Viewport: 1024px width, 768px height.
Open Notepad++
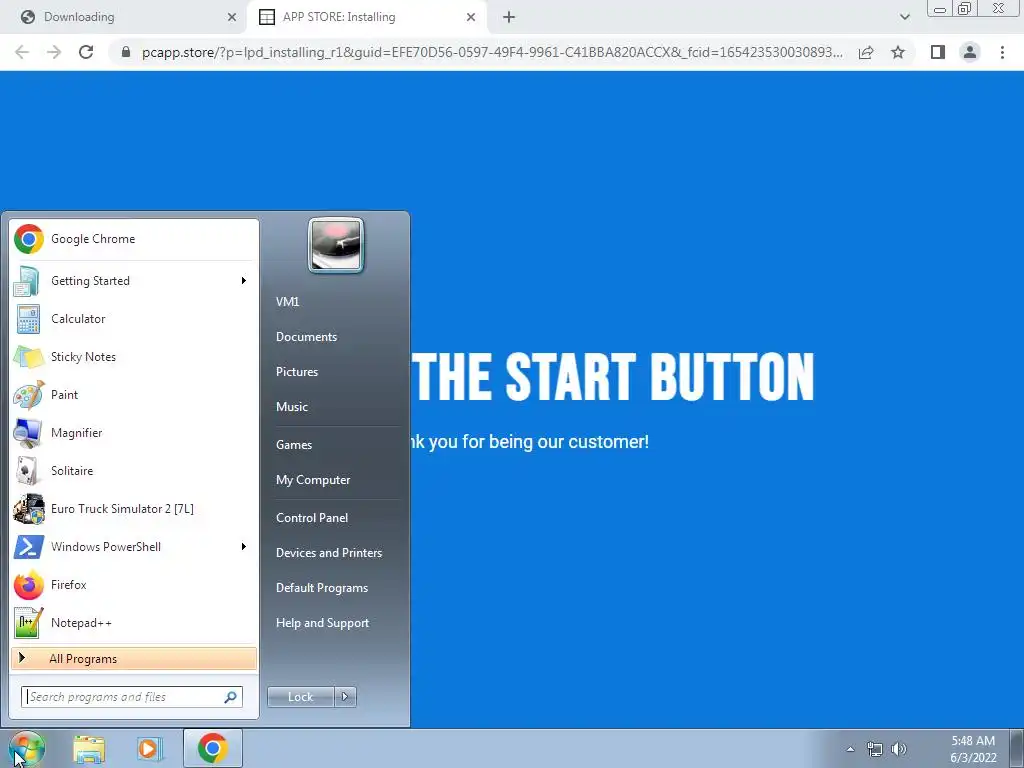(x=134, y=622)
